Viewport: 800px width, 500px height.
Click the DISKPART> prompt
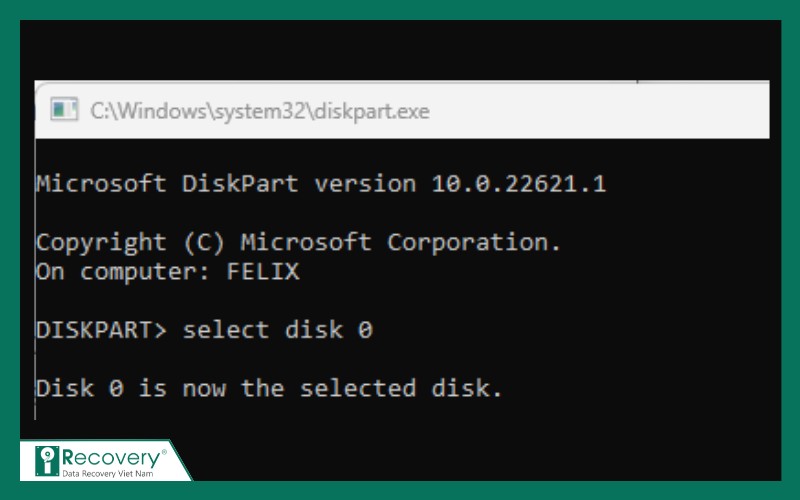(101, 330)
